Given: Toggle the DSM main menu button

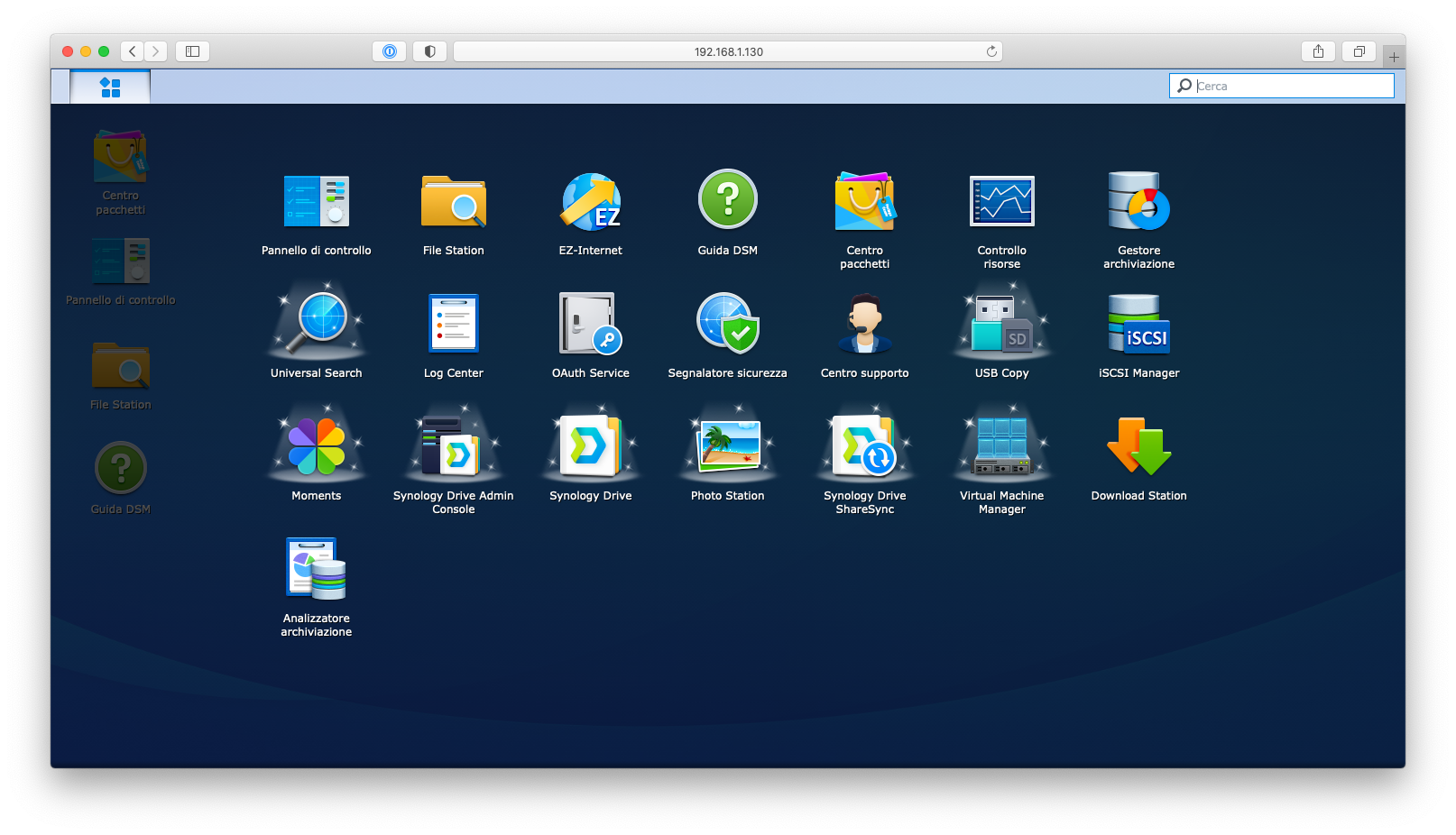Looking at the screenshot, I should click(110, 87).
